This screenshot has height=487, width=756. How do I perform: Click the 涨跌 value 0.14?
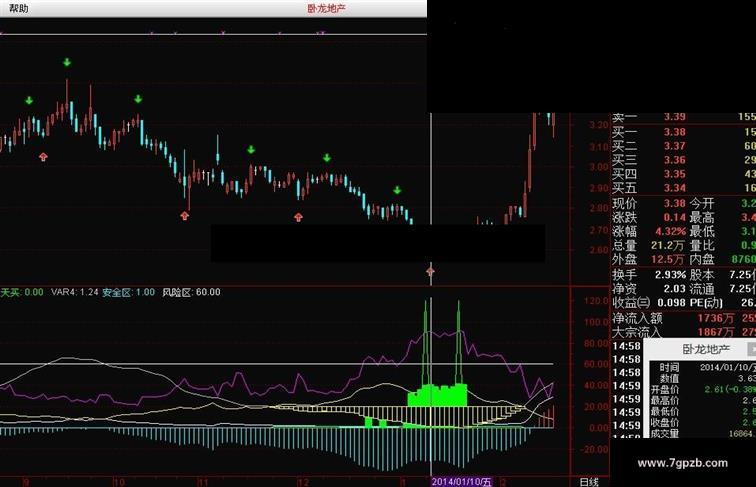click(x=675, y=217)
